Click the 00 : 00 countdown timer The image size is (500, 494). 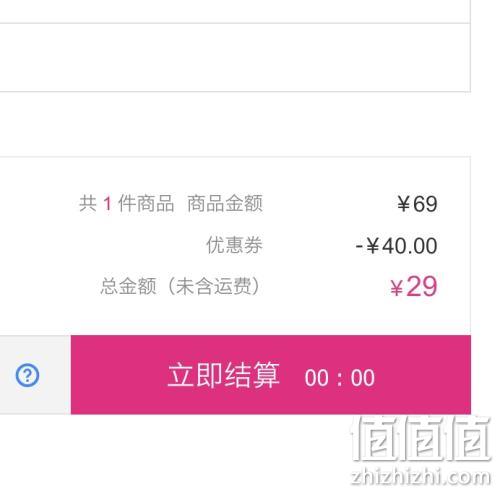339,378
